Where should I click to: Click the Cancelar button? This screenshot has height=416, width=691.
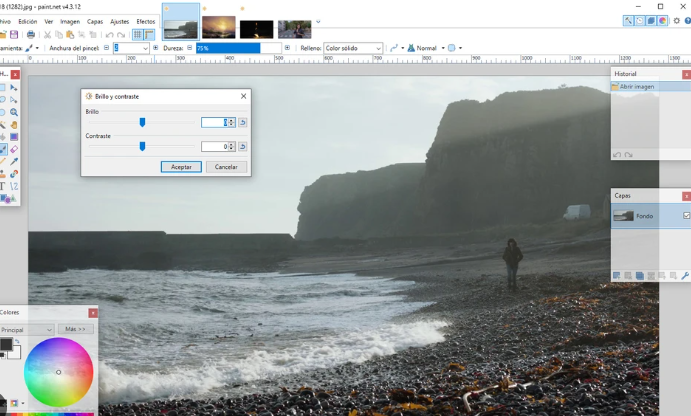226,167
